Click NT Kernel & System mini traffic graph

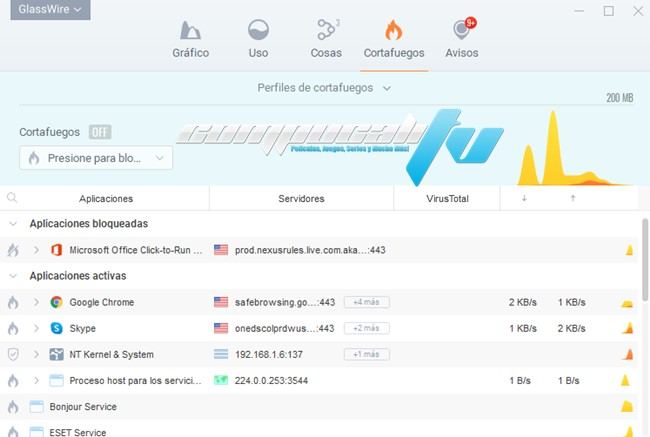629,354
